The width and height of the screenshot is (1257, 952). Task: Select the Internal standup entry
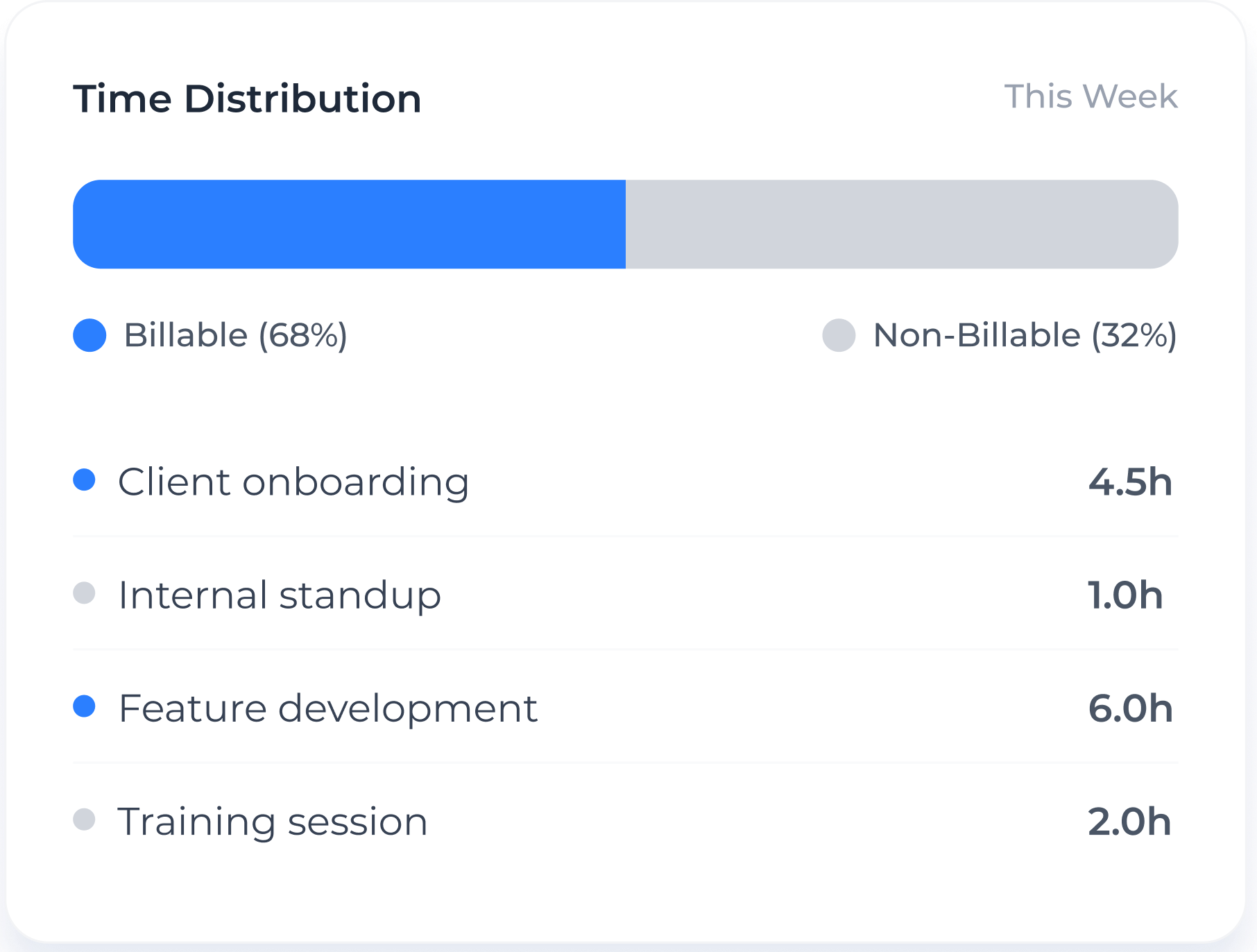click(280, 595)
